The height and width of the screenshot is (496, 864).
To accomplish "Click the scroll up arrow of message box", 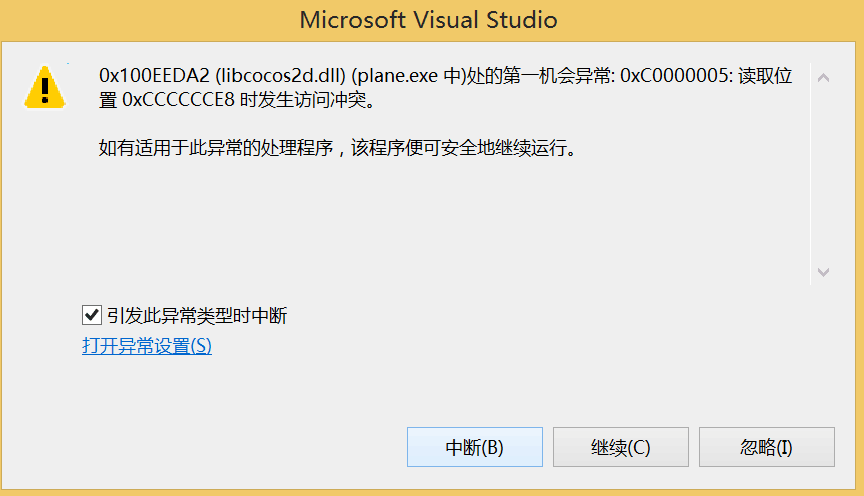I will click(823, 78).
